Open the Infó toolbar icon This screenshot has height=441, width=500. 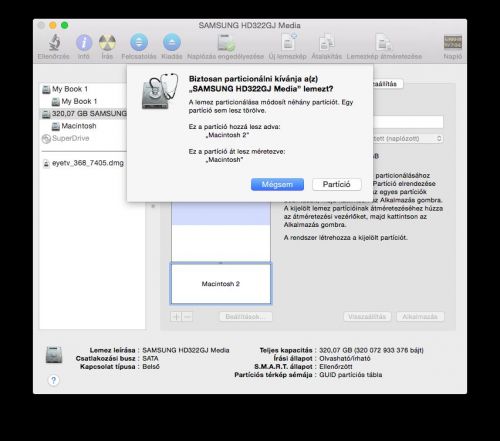[x=84, y=43]
